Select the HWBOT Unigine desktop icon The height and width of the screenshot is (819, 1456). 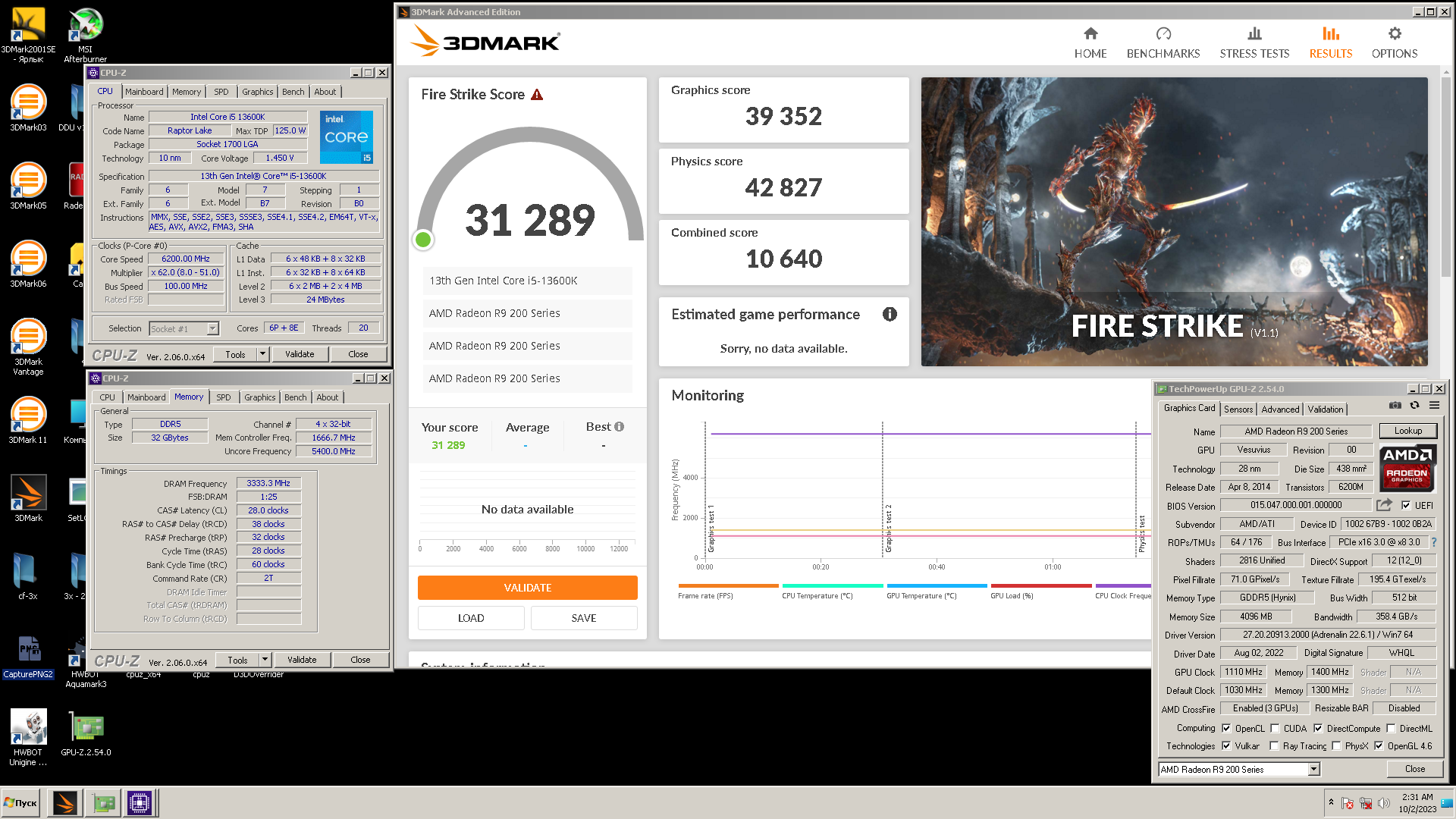pyautogui.click(x=28, y=737)
